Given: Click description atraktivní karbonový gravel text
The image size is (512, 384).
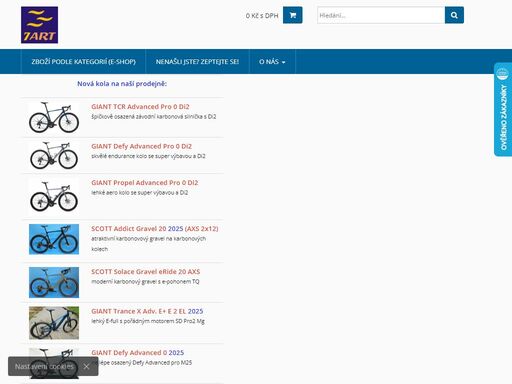Looking at the screenshot, I should pos(149,244).
